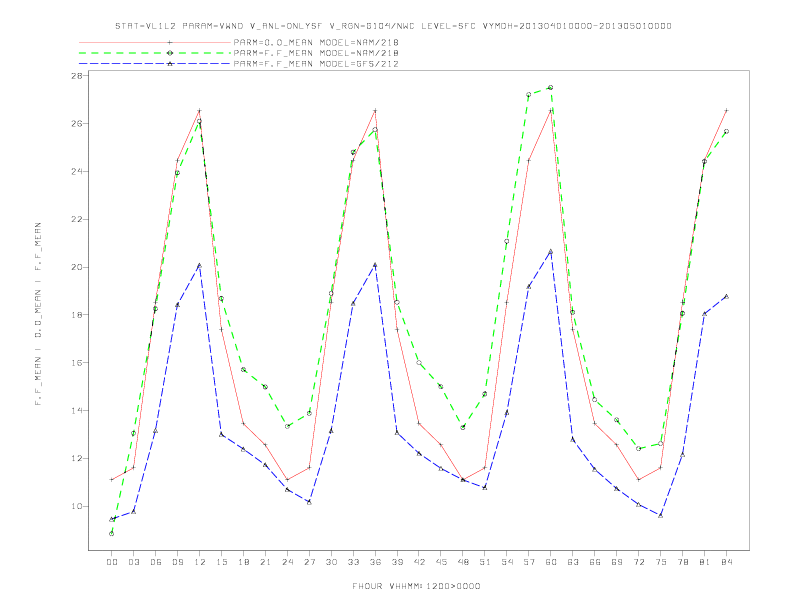Click x-axis tick label 81
Viewport: 792px width, 612px height.
click(705, 562)
